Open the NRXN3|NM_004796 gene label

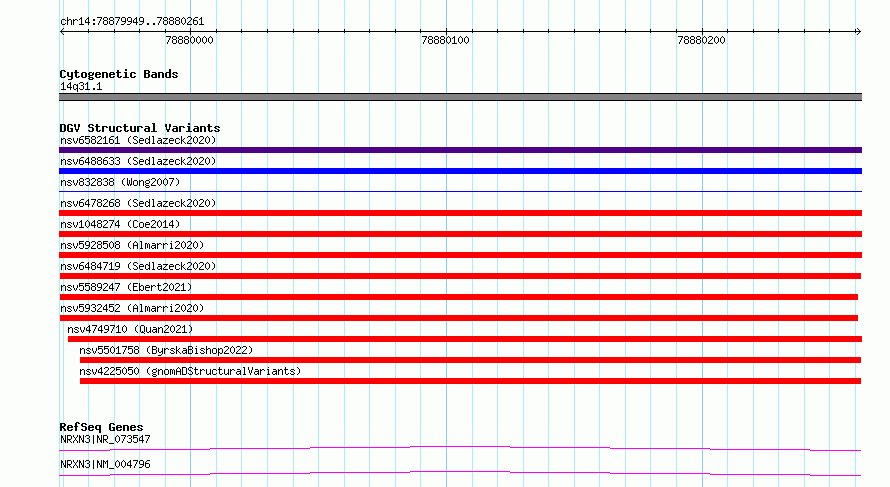click(x=105, y=464)
